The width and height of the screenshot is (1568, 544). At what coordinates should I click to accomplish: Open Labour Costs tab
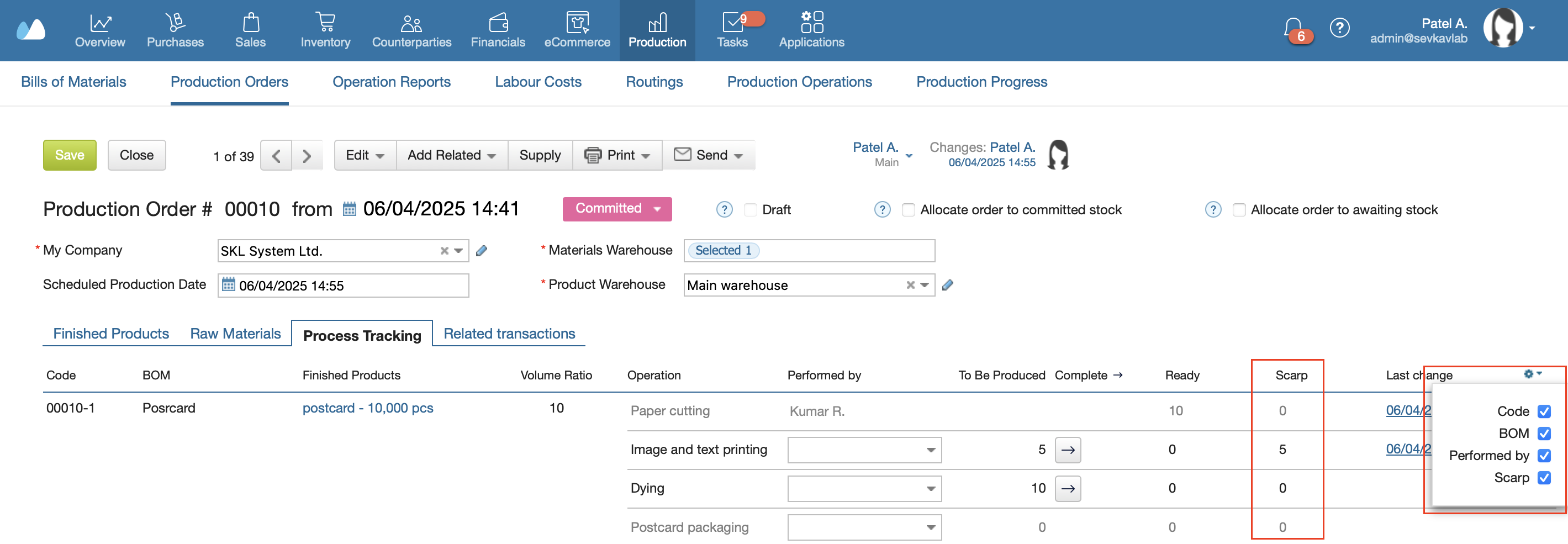click(x=538, y=82)
